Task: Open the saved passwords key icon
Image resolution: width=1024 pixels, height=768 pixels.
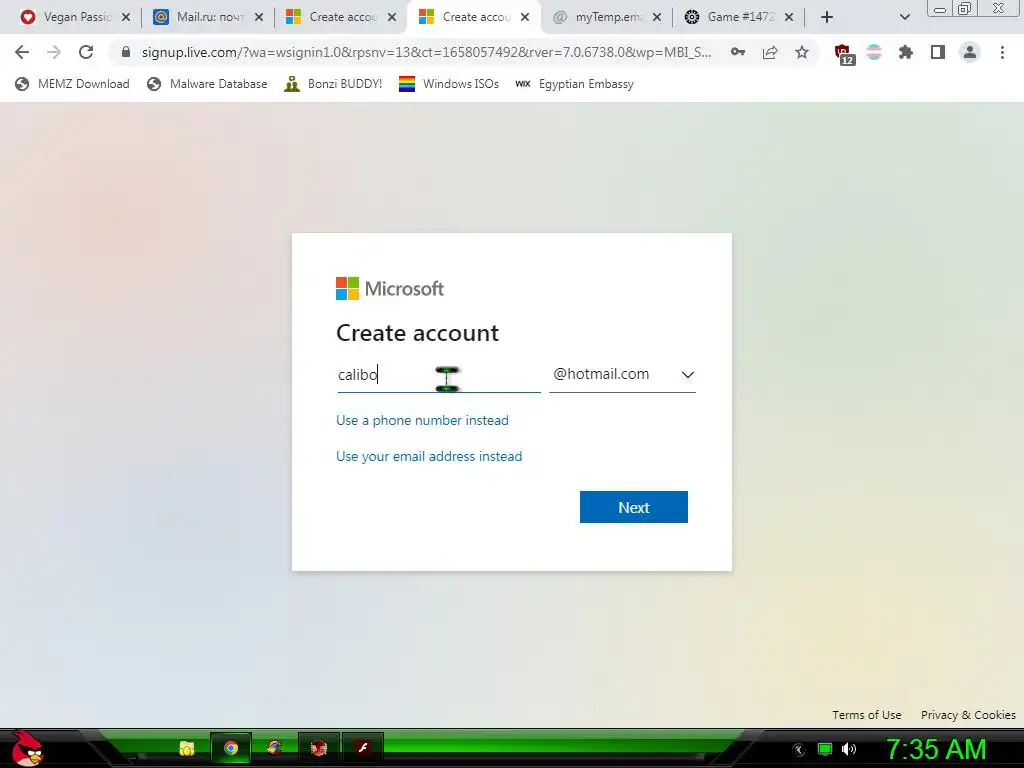Action: [738, 52]
